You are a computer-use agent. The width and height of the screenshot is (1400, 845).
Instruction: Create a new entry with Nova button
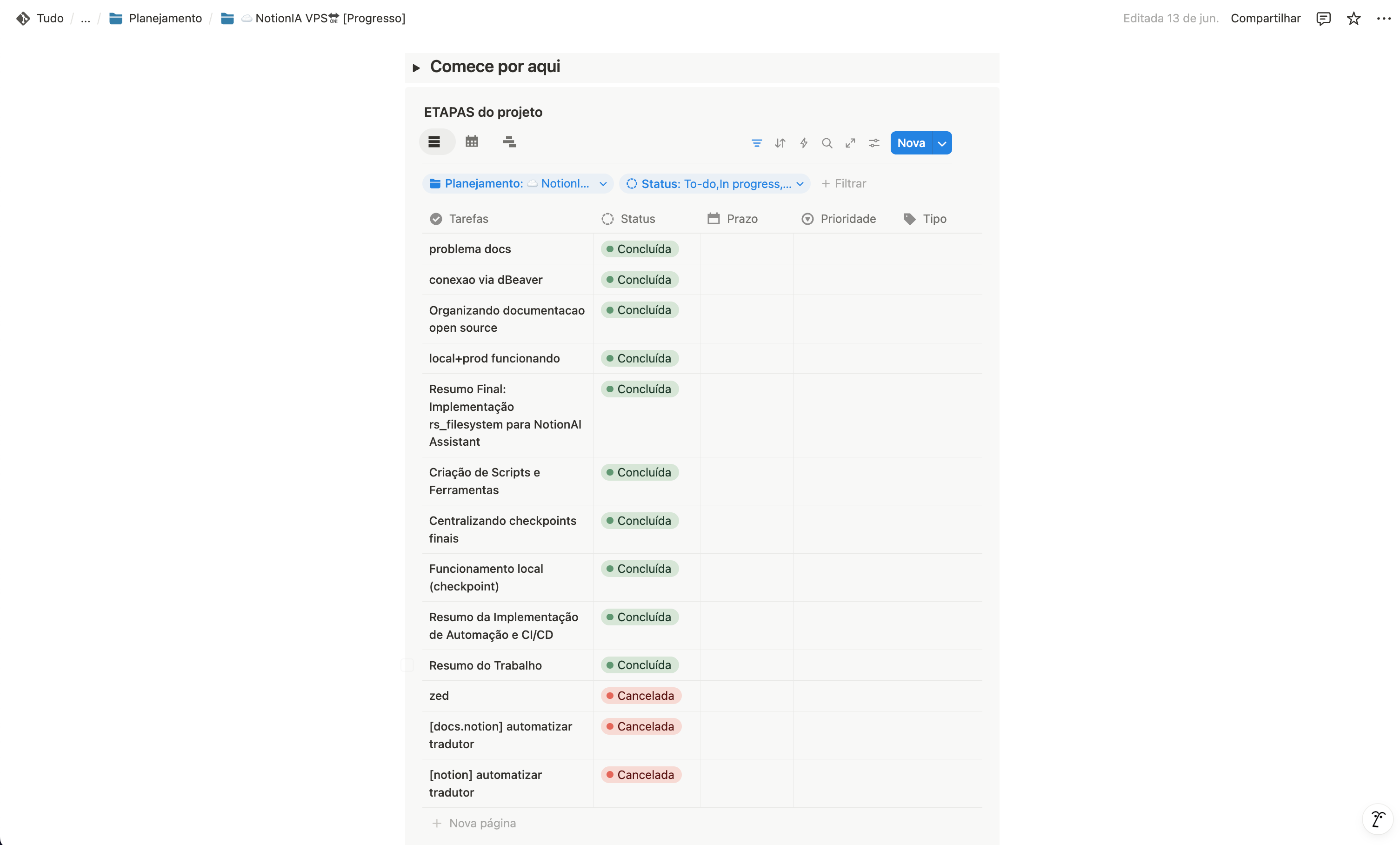coord(911,143)
